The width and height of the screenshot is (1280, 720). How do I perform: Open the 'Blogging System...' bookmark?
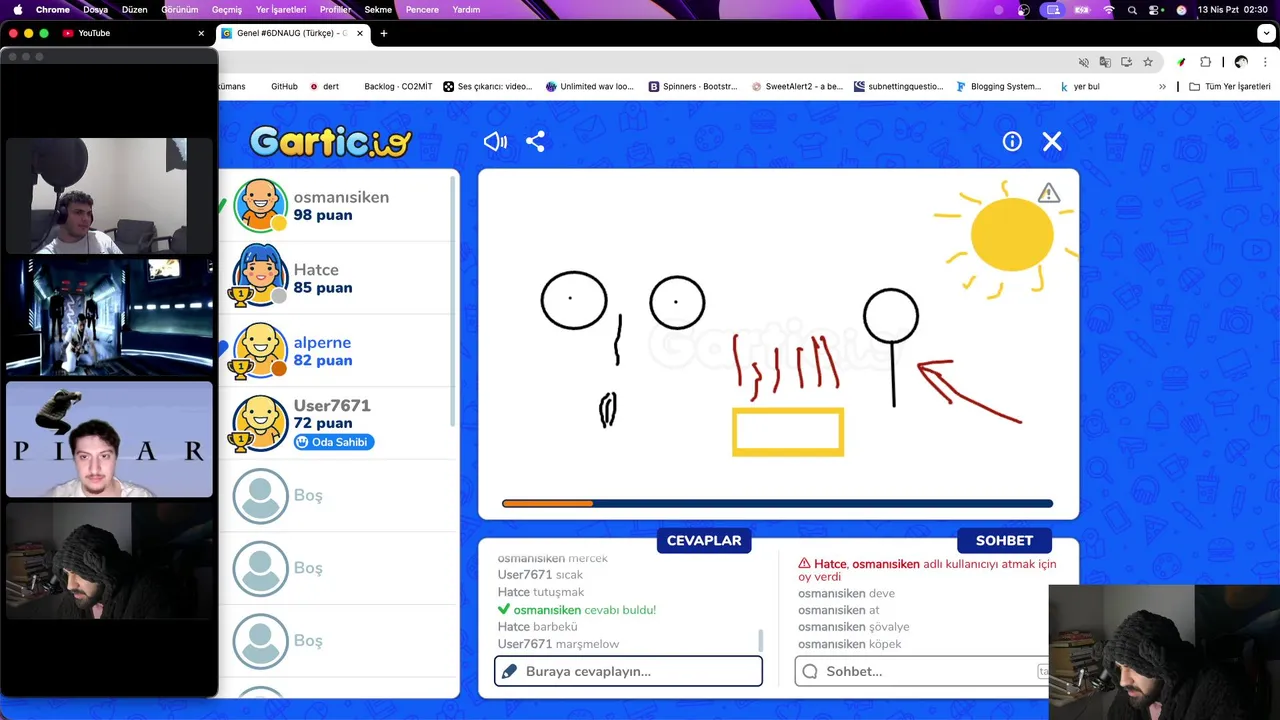tap(999, 87)
